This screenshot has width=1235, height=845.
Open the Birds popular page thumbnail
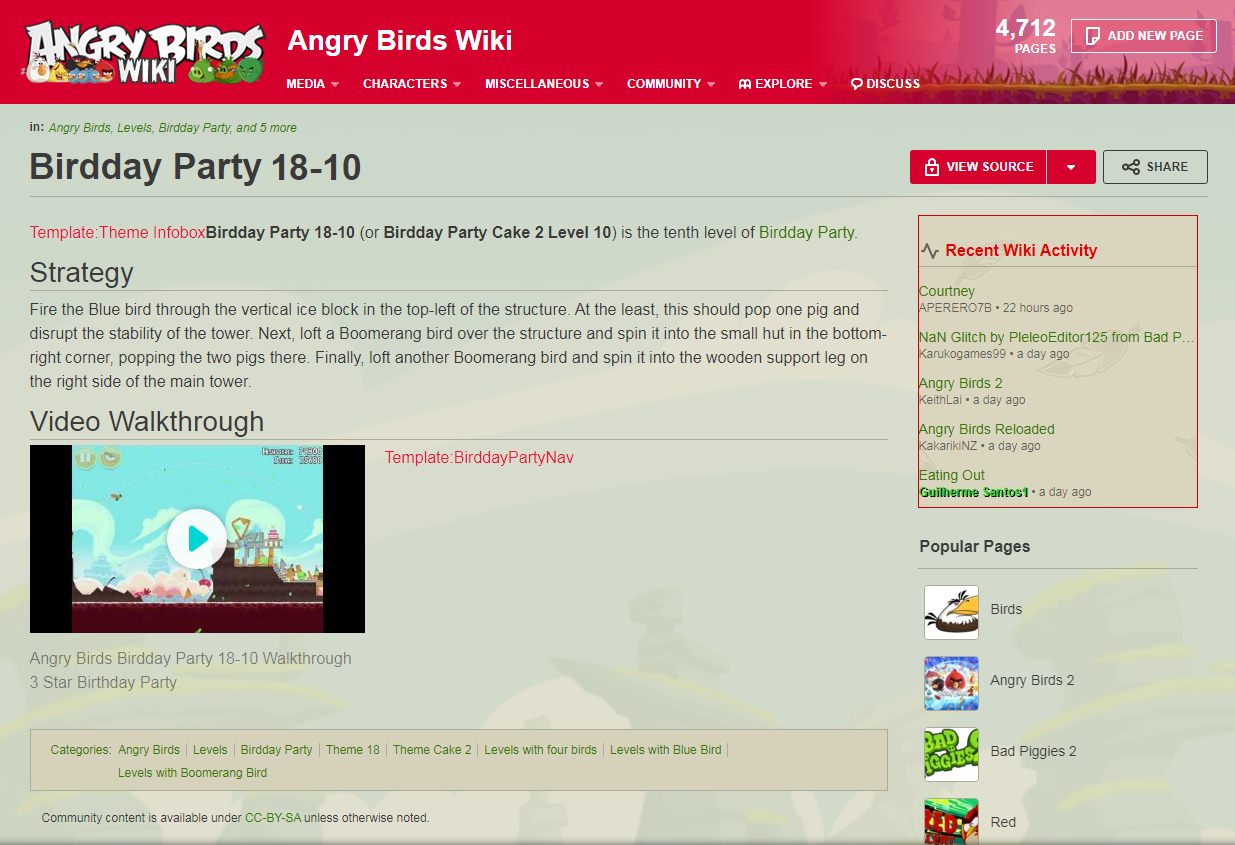[x=951, y=612]
